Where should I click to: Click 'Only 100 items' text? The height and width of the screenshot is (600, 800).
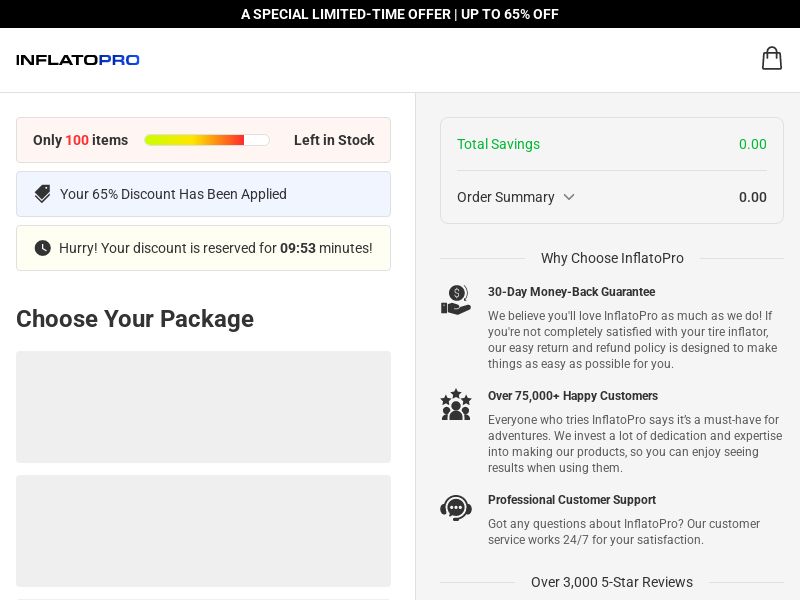coord(81,140)
